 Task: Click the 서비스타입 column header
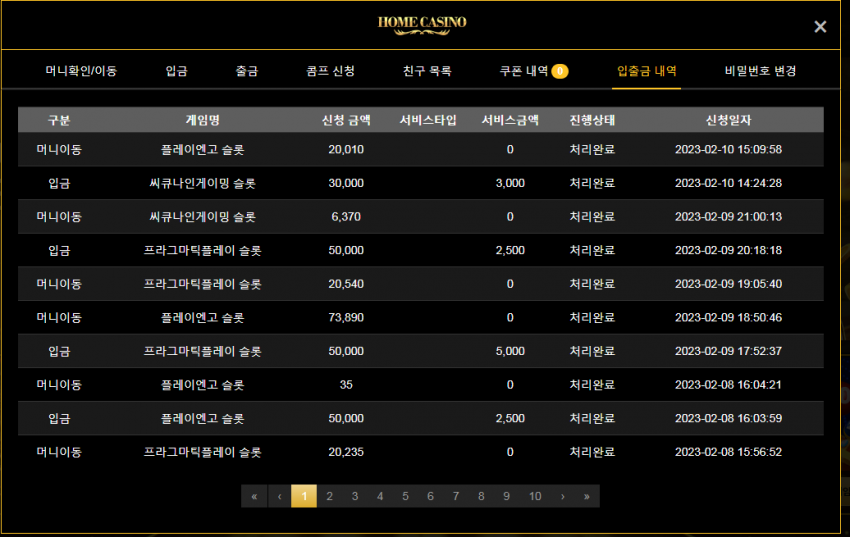(x=428, y=120)
